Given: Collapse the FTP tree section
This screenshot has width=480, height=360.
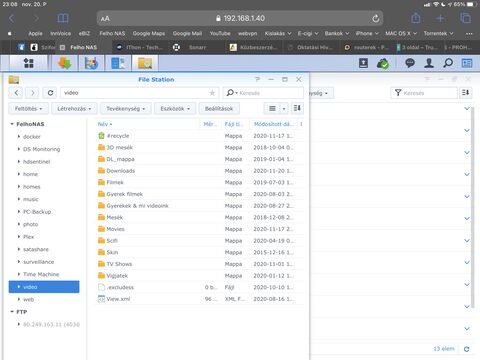Looking at the screenshot, I should (x=12, y=312).
